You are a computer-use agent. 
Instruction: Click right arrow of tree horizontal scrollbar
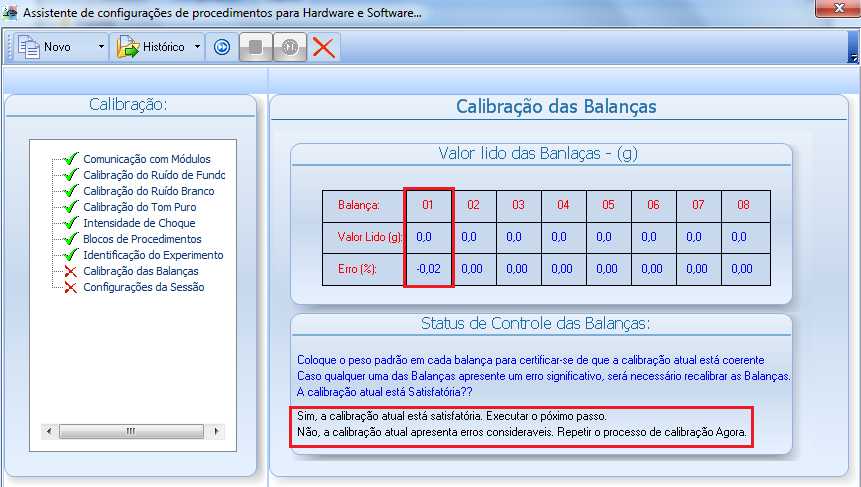coord(216,431)
